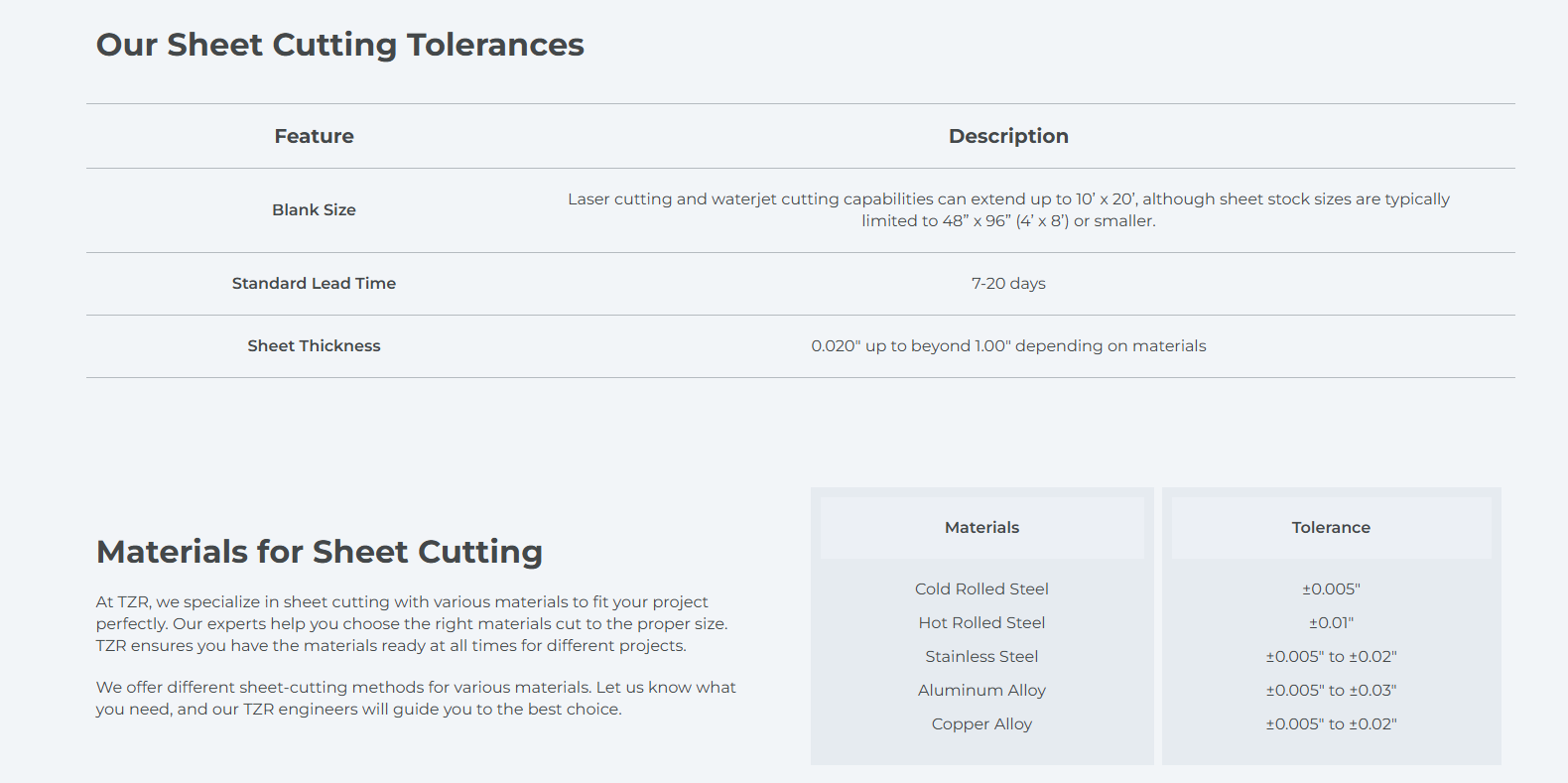Image resolution: width=1568 pixels, height=783 pixels.
Task: Click the ±0.005" to ±0.03" tolerance value
Action: [x=1331, y=690]
